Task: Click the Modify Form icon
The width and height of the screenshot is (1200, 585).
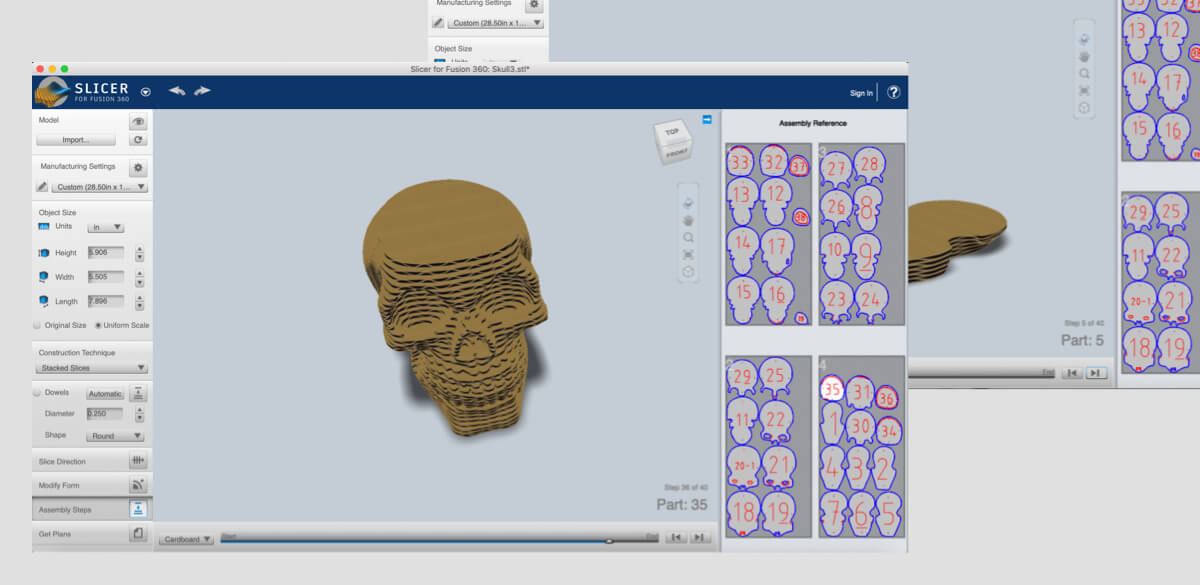Action: click(x=138, y=485)
